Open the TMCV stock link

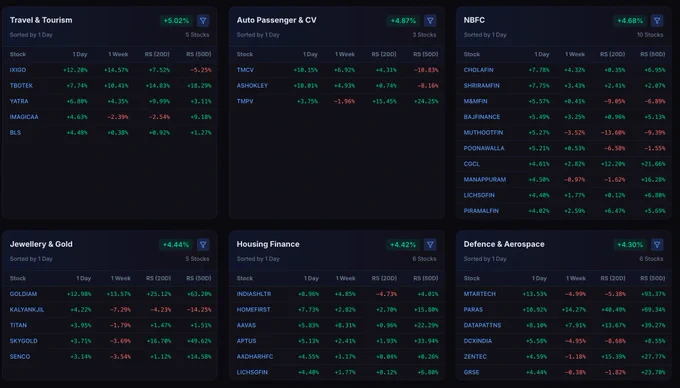click(x=245, y=70)
